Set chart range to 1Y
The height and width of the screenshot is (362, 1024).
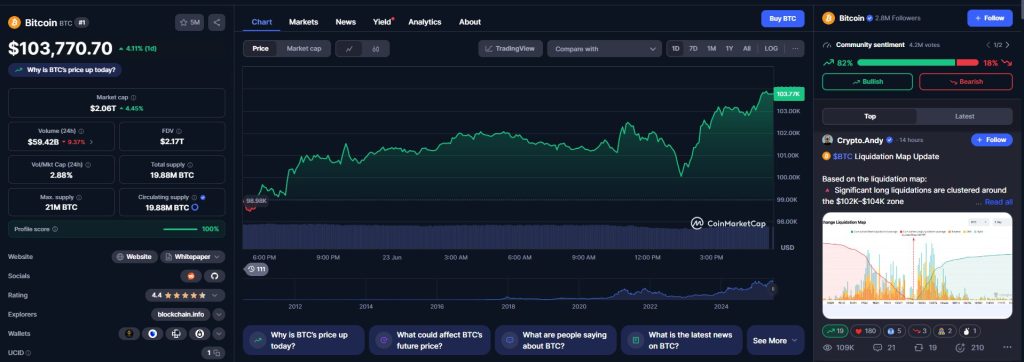729,48
